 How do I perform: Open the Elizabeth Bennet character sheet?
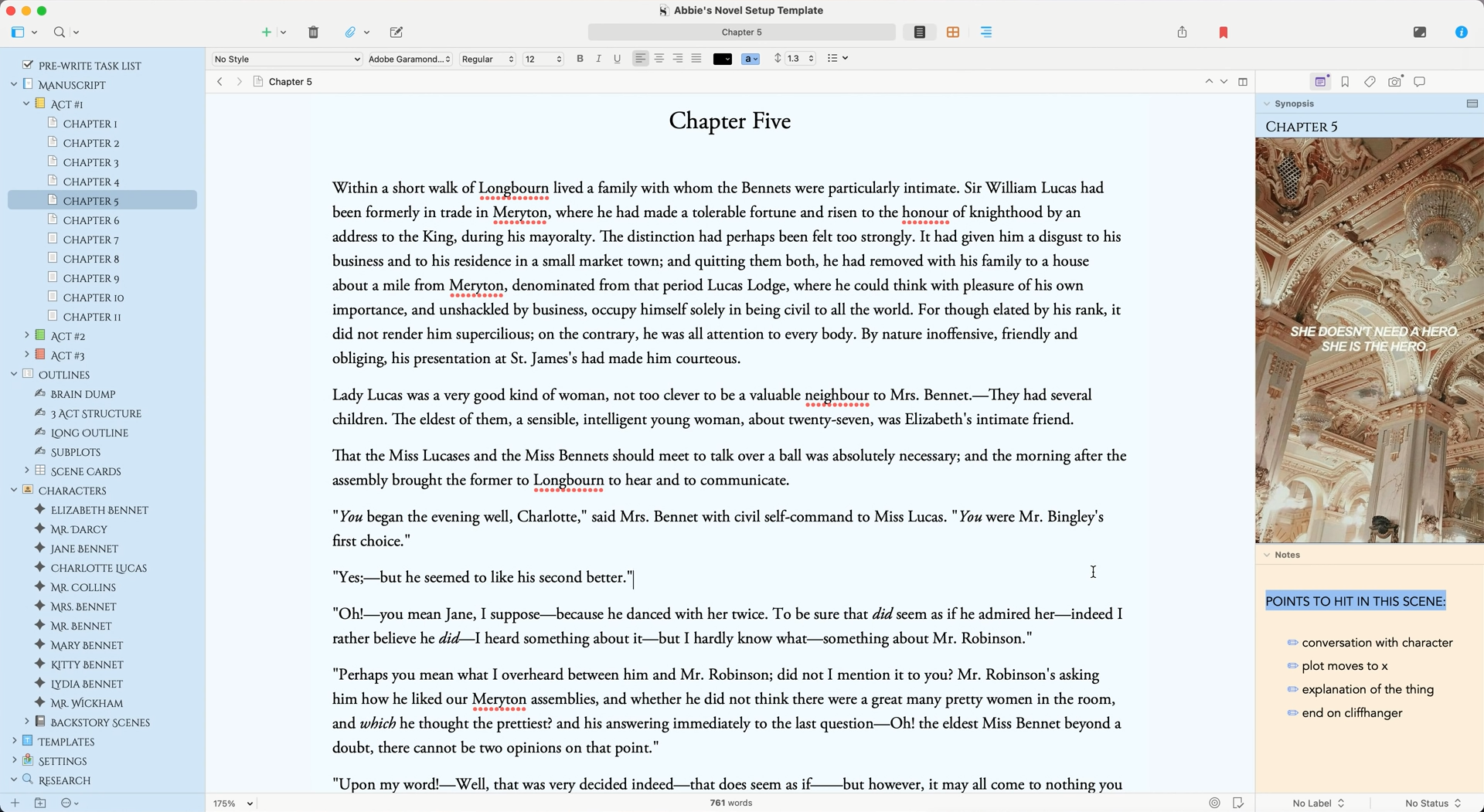(x=99, y=510)
